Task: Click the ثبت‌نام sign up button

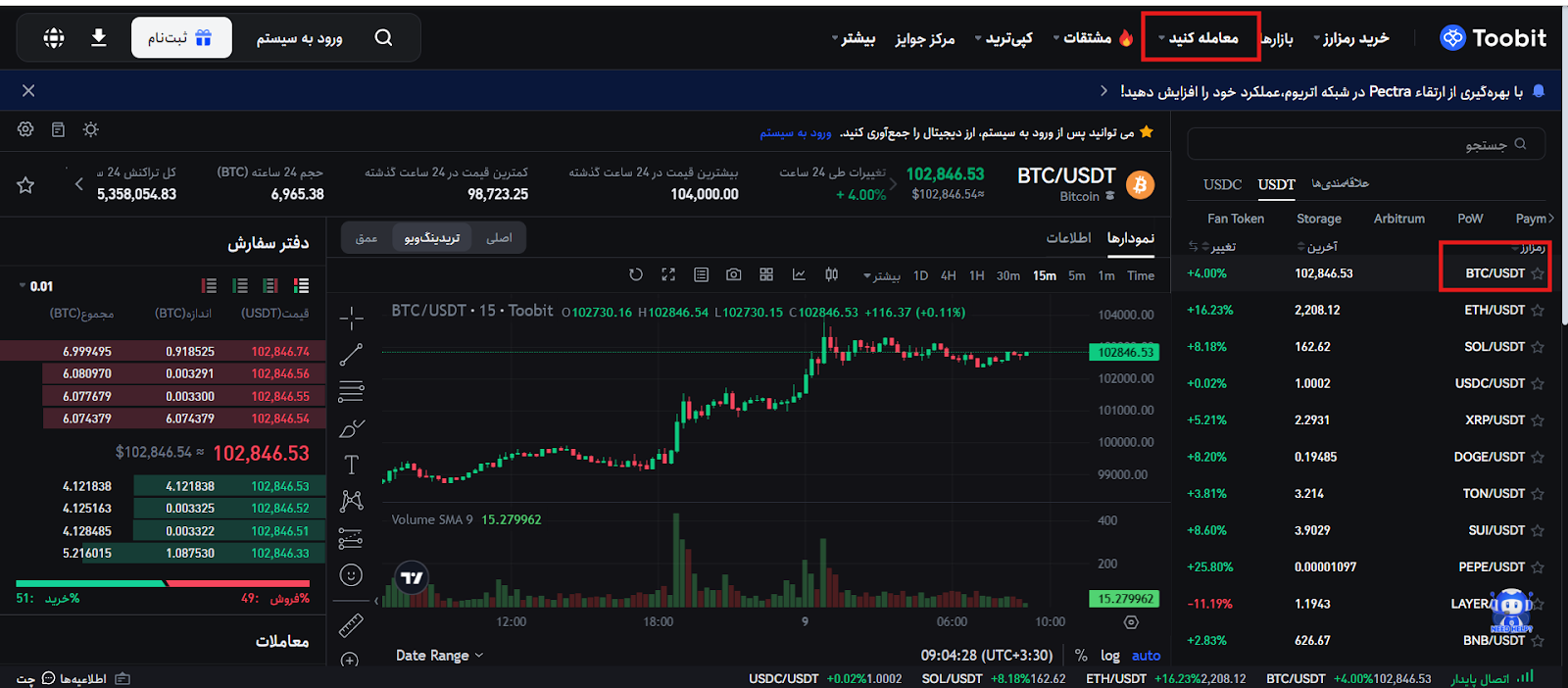Action: point(181,37)
